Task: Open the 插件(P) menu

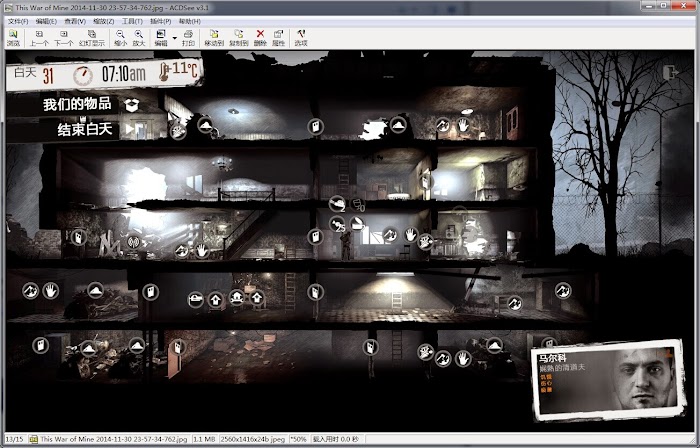Action: [x=161, y=21]
